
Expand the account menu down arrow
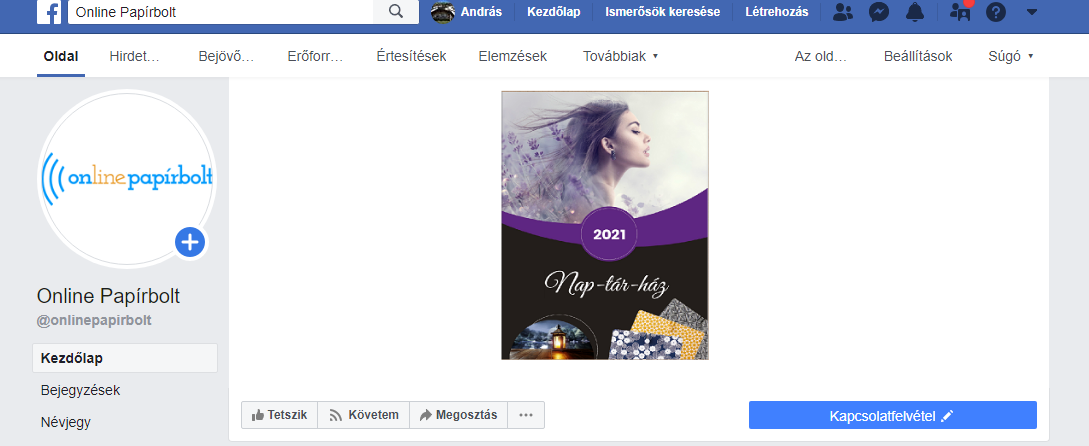(1032, 12)
